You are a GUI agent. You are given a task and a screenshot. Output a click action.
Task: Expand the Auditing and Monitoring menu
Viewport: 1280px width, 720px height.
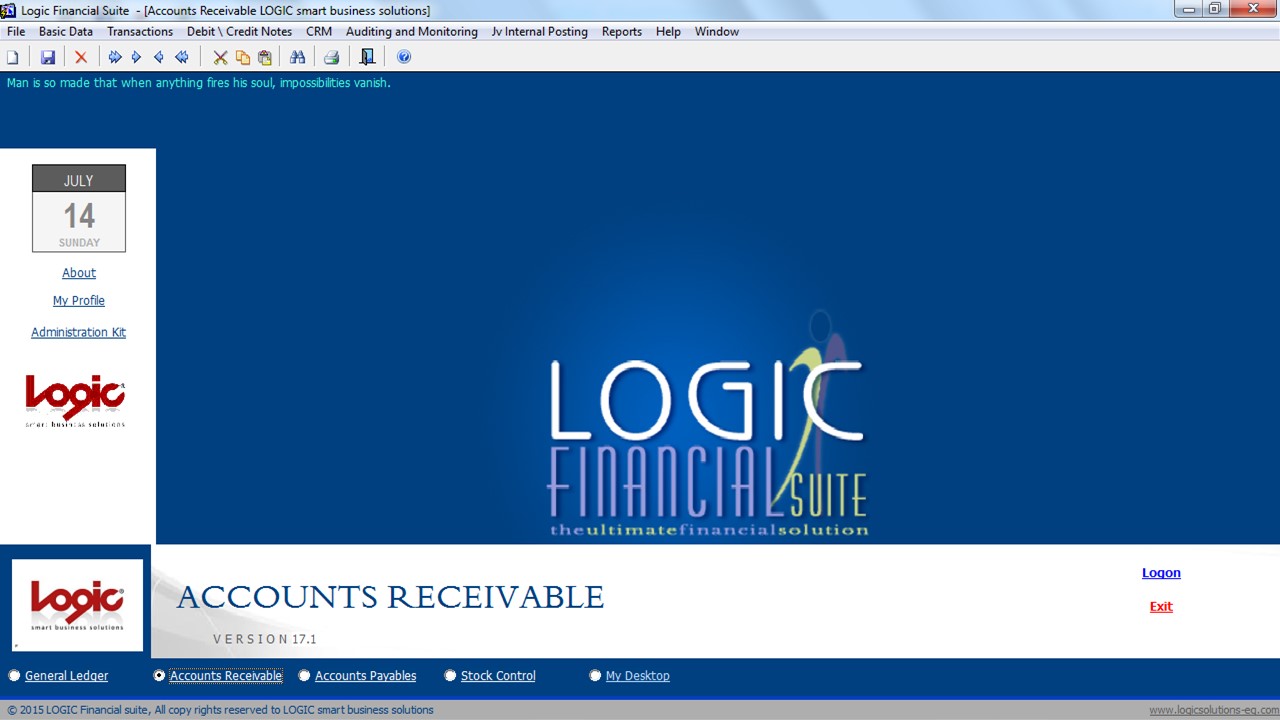411,32
